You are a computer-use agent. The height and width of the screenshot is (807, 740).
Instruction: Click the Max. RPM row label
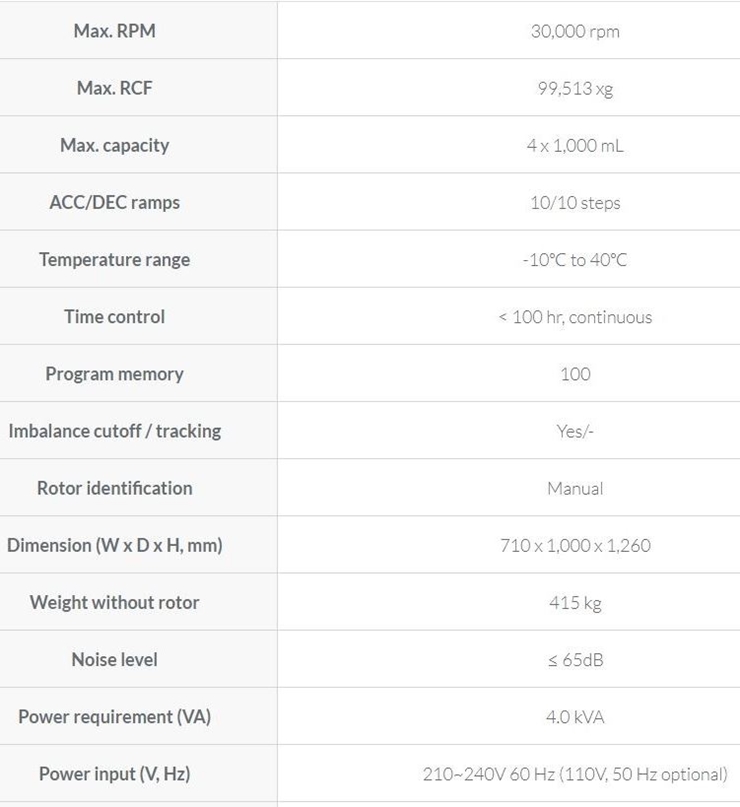coord(115,31)
